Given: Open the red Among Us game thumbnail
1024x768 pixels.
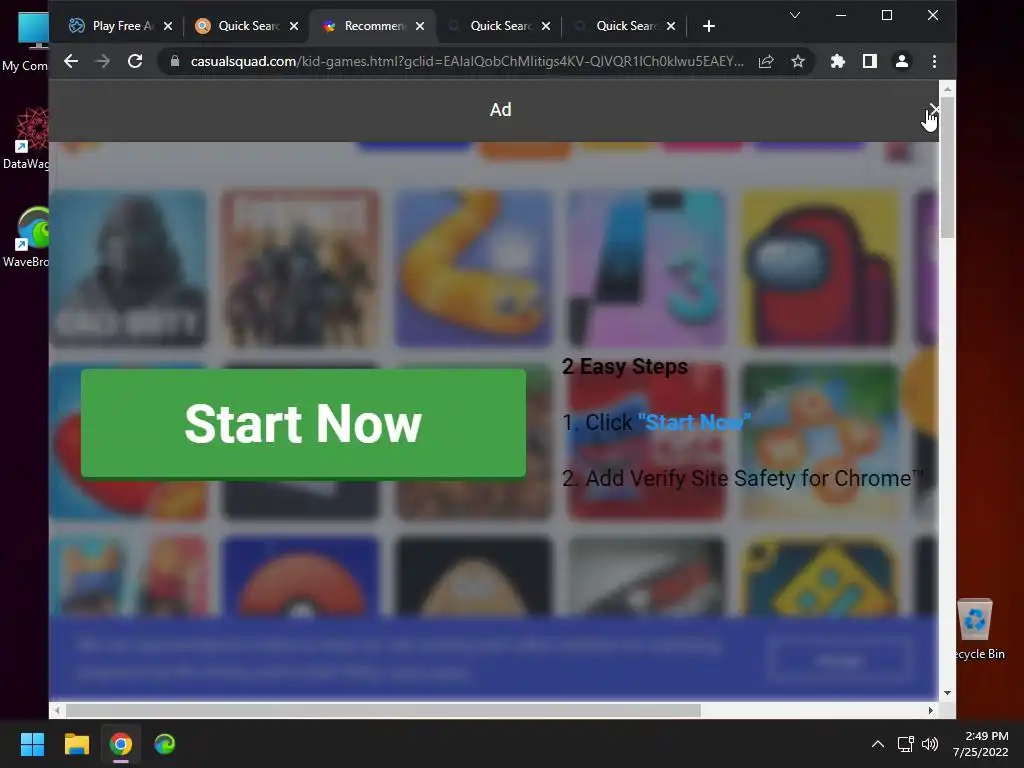Looking at the screenshot, I should pyautogui.click(x=821, y=268).
